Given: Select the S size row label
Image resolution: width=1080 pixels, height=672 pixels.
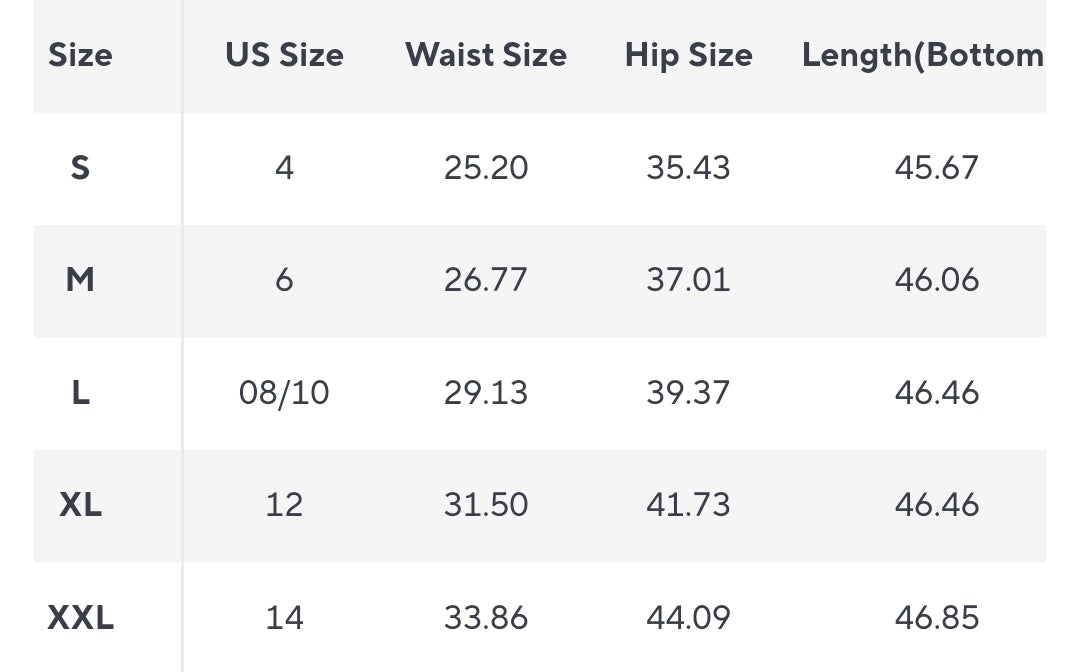Looking at the screenshot, I should pyautogui.click(x=80, y=168).
